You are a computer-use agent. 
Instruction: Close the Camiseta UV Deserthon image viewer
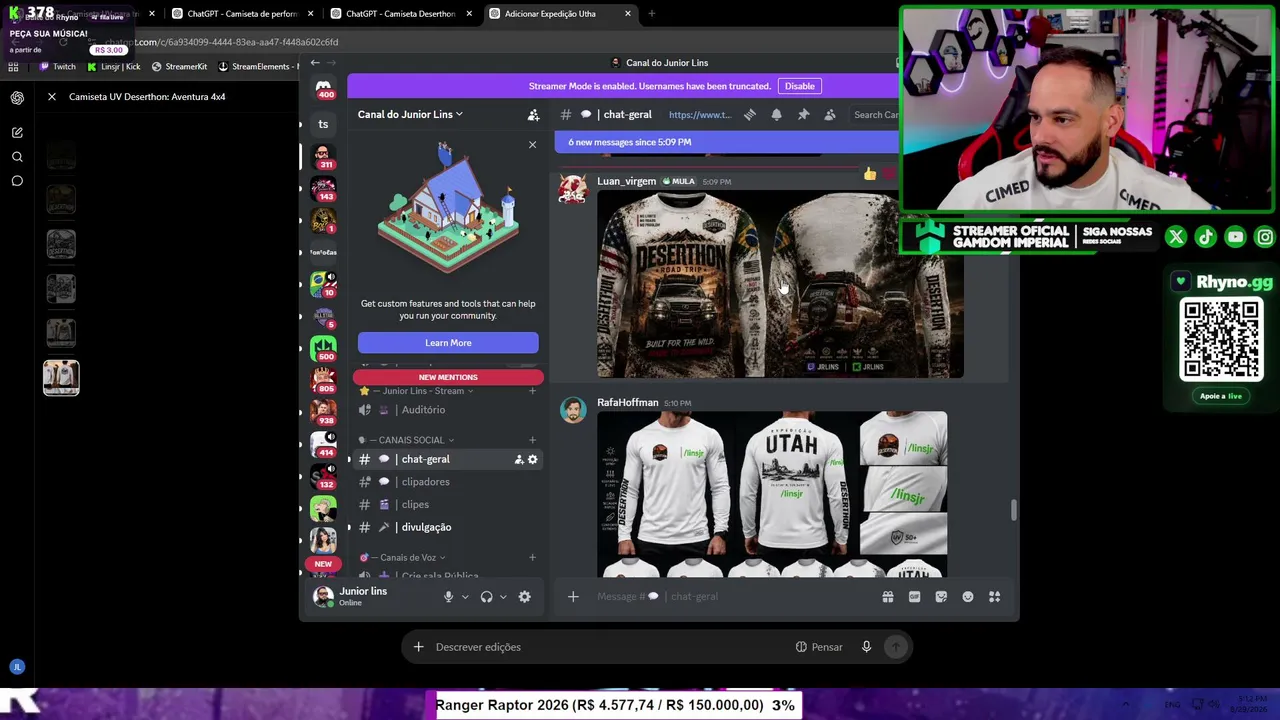[x=52, y=97]
